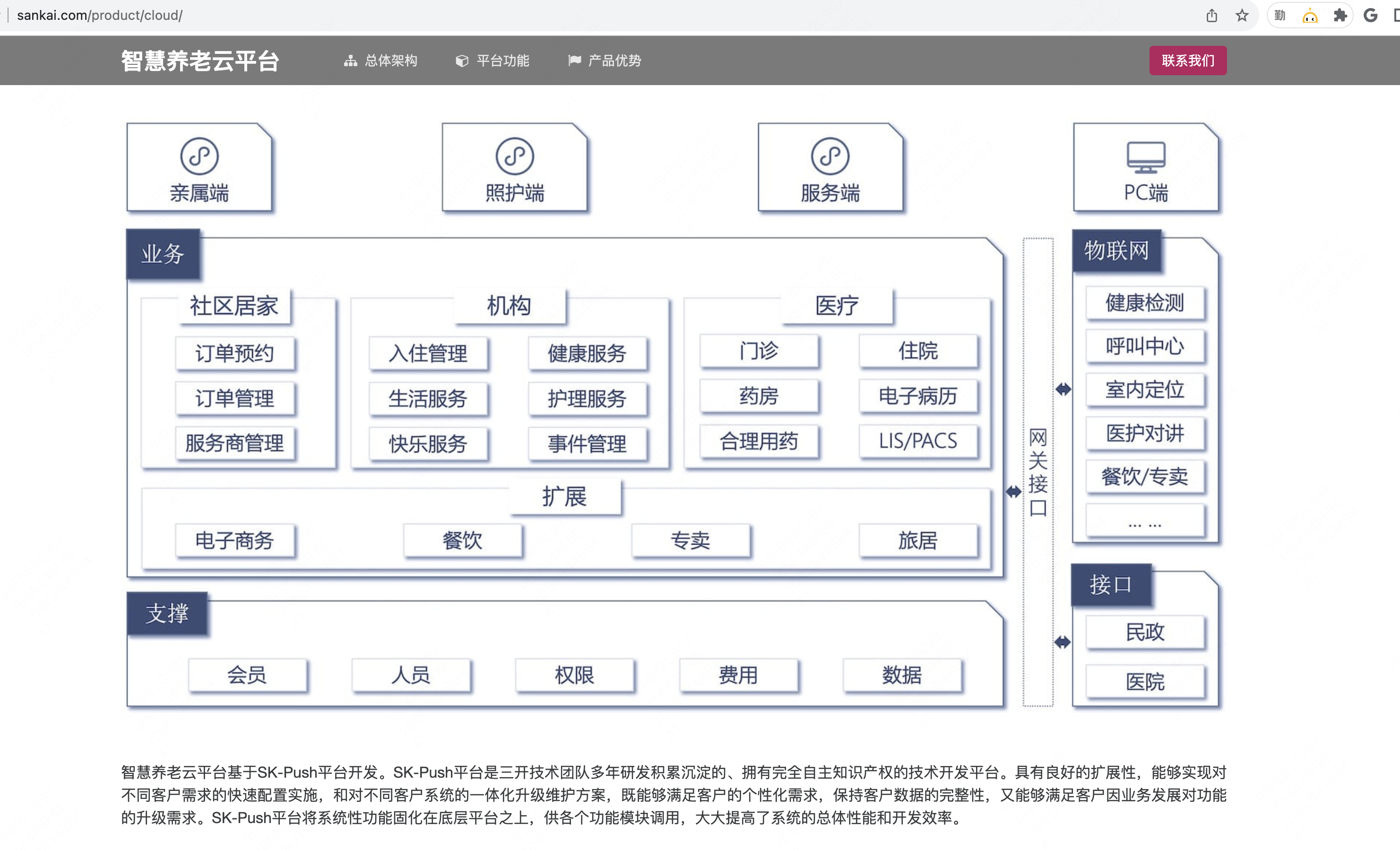Click the double arrow beside 民政
This screenshot has height=850, width=1400.
[1063, 642]
